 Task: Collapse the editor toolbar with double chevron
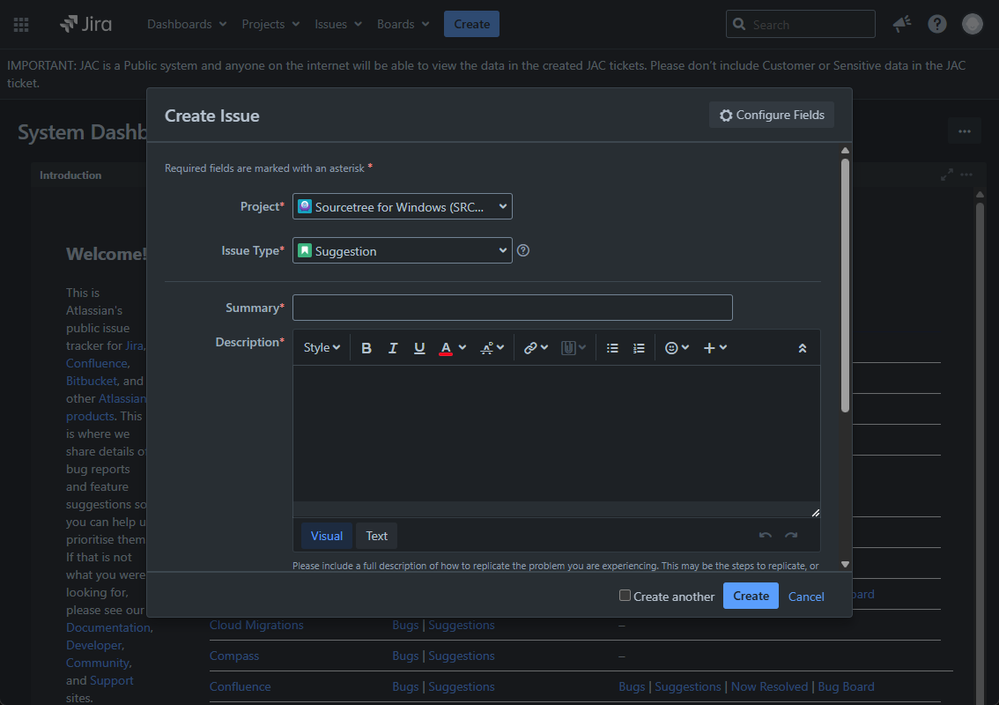click(803, 348)
